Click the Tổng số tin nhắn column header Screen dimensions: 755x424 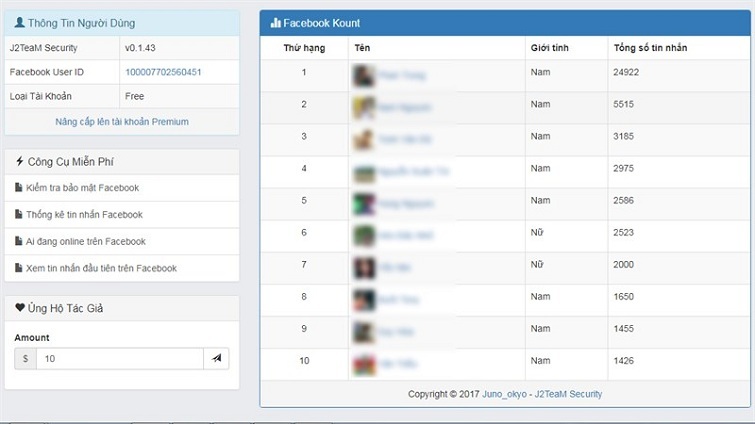coord(650,48)
